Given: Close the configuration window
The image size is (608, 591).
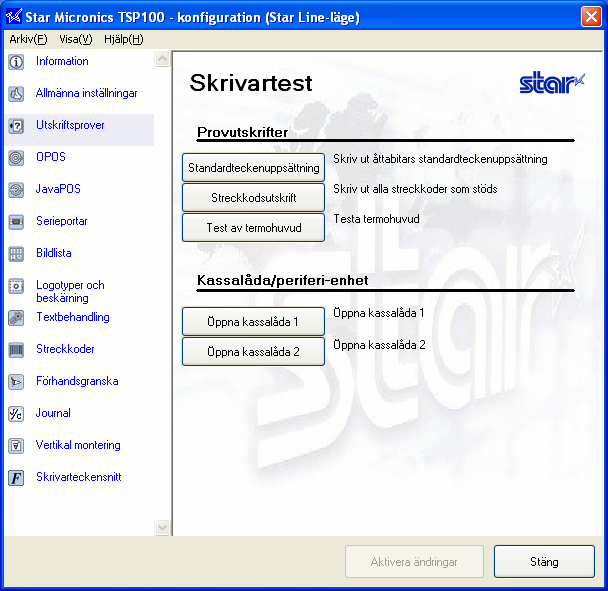Looking at the screenshot, I should [x=591, y=17].
